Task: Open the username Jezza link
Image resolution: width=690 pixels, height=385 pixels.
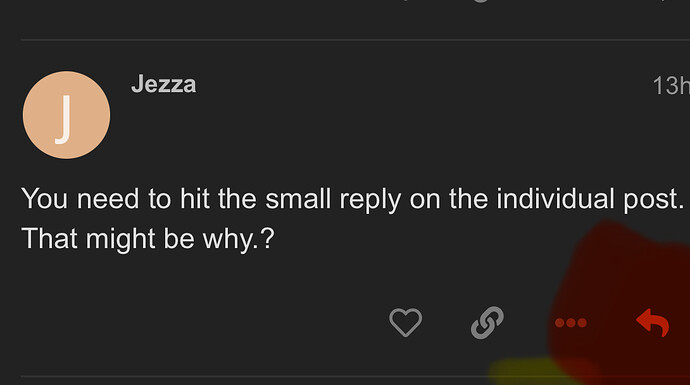Action: point(164,84)
